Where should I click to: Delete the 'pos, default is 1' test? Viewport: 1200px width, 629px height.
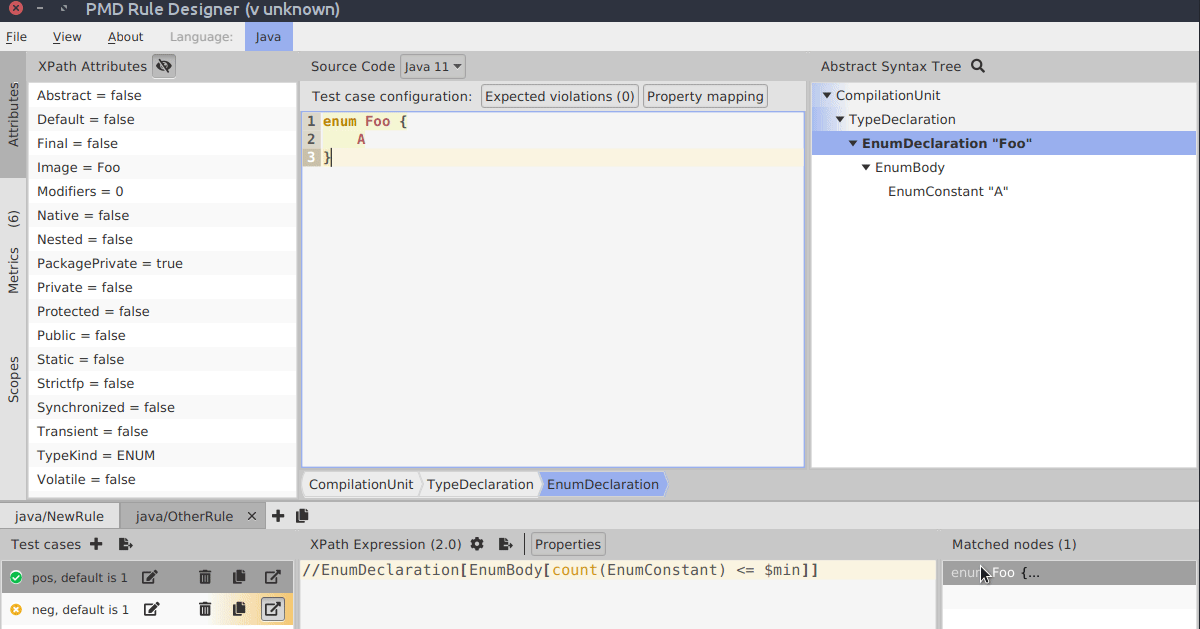[205, 577]
